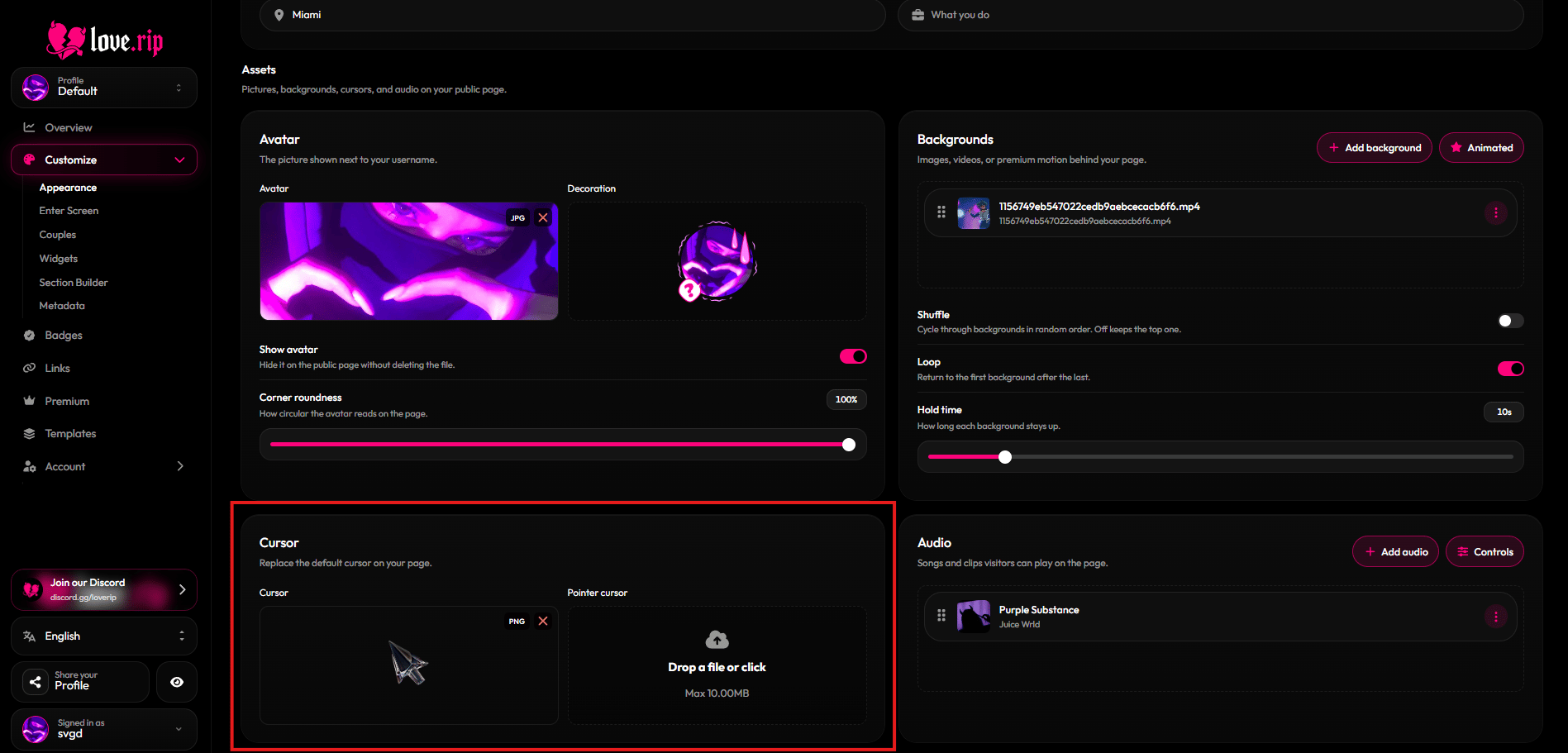Click the share icon beside Share your Profile
The image size is (1568, 753).
35,682
